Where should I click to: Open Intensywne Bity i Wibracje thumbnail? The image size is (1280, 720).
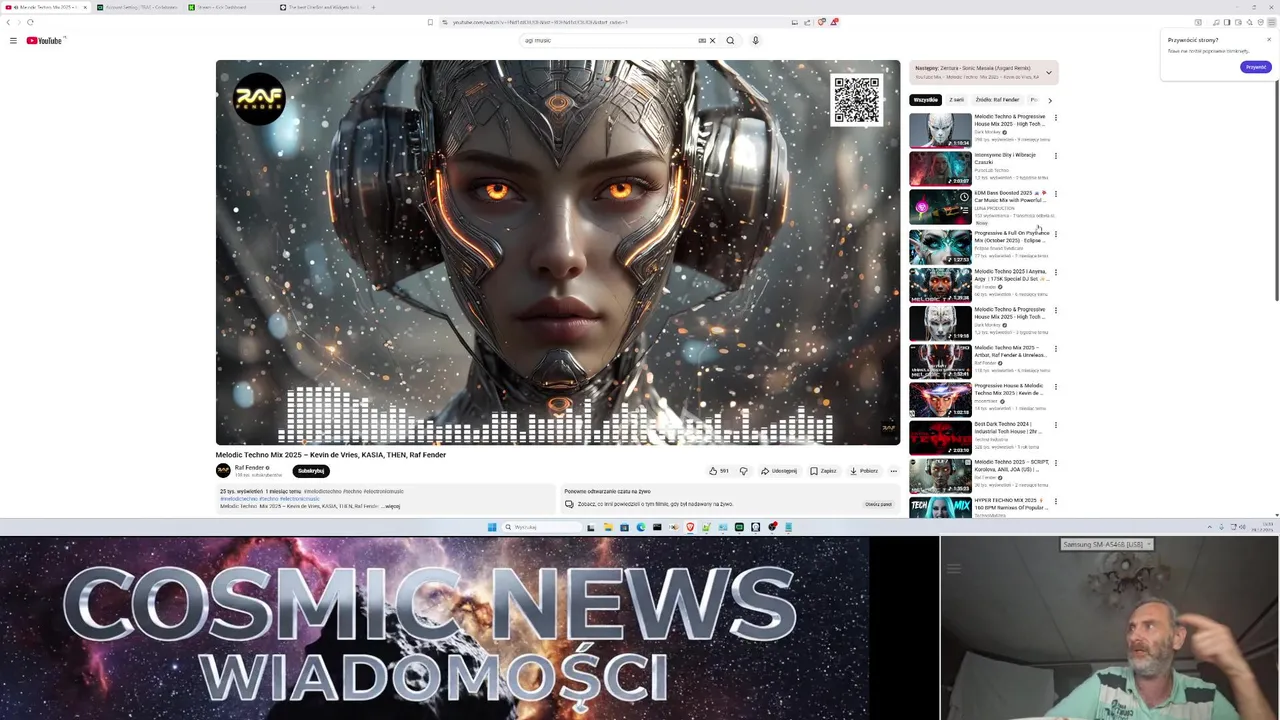pos(940,168)
